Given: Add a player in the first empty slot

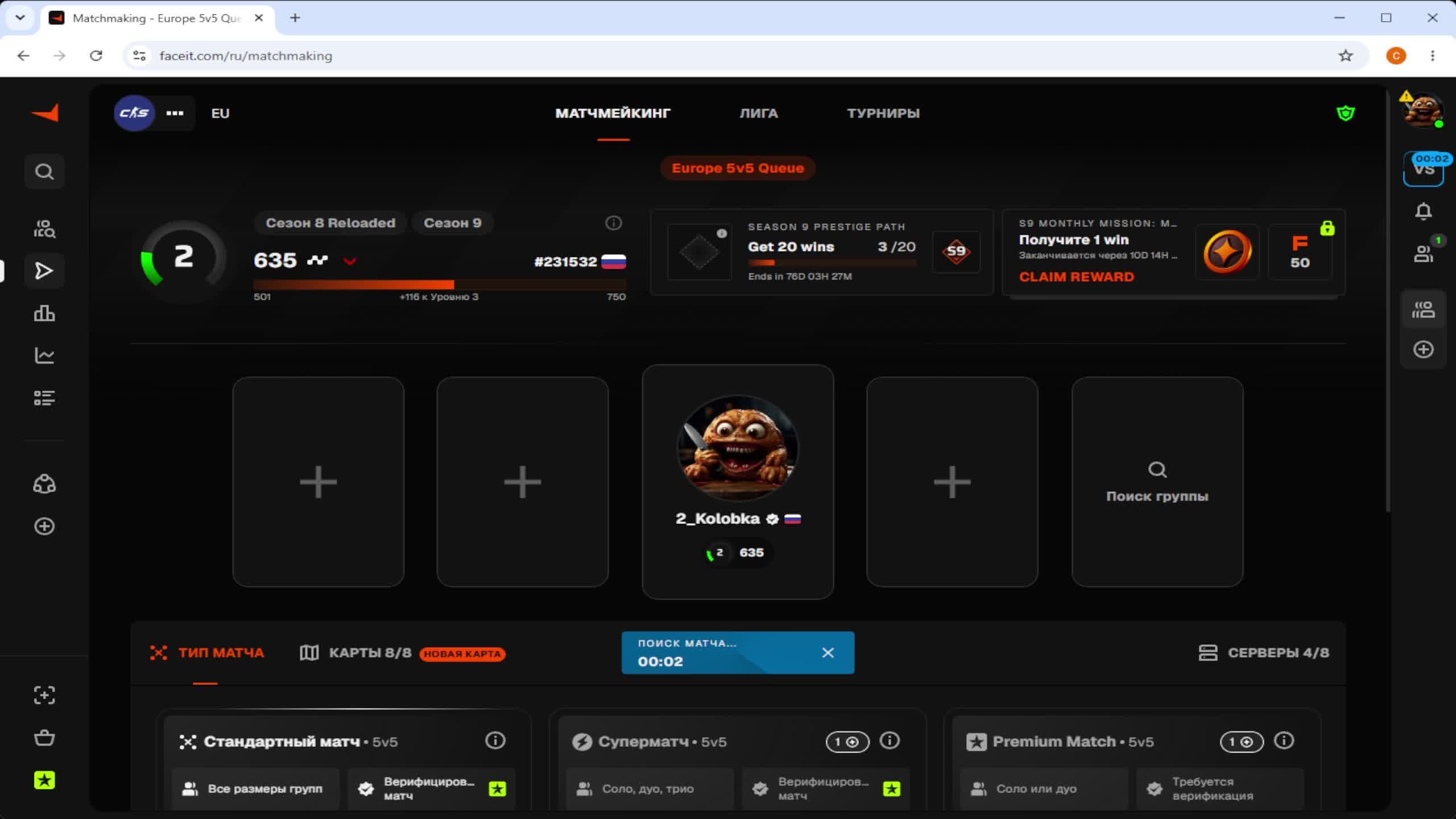Looking at the screenshot, I should 318,482.
